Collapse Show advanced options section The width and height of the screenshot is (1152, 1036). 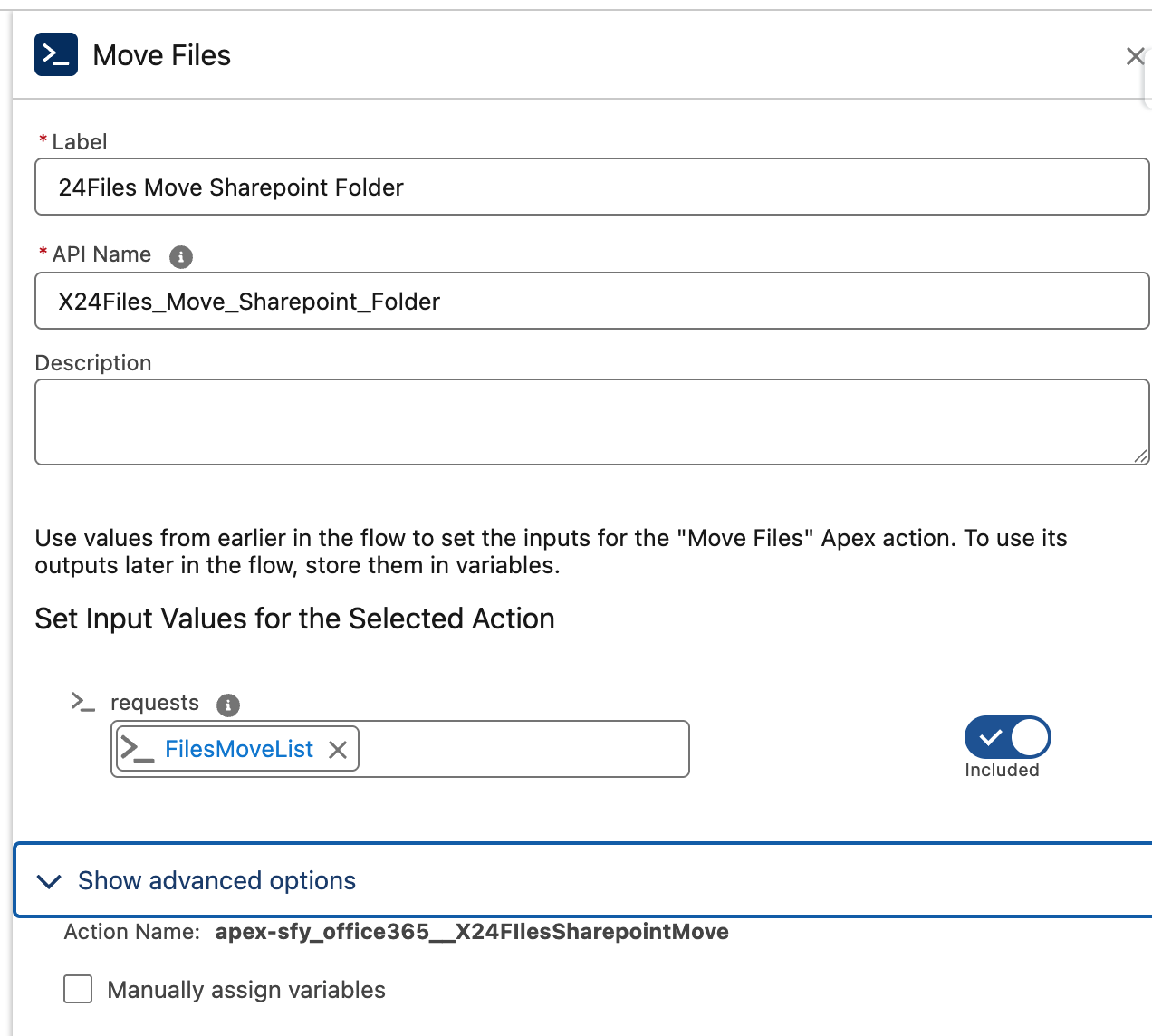click(x=583, y=880)
